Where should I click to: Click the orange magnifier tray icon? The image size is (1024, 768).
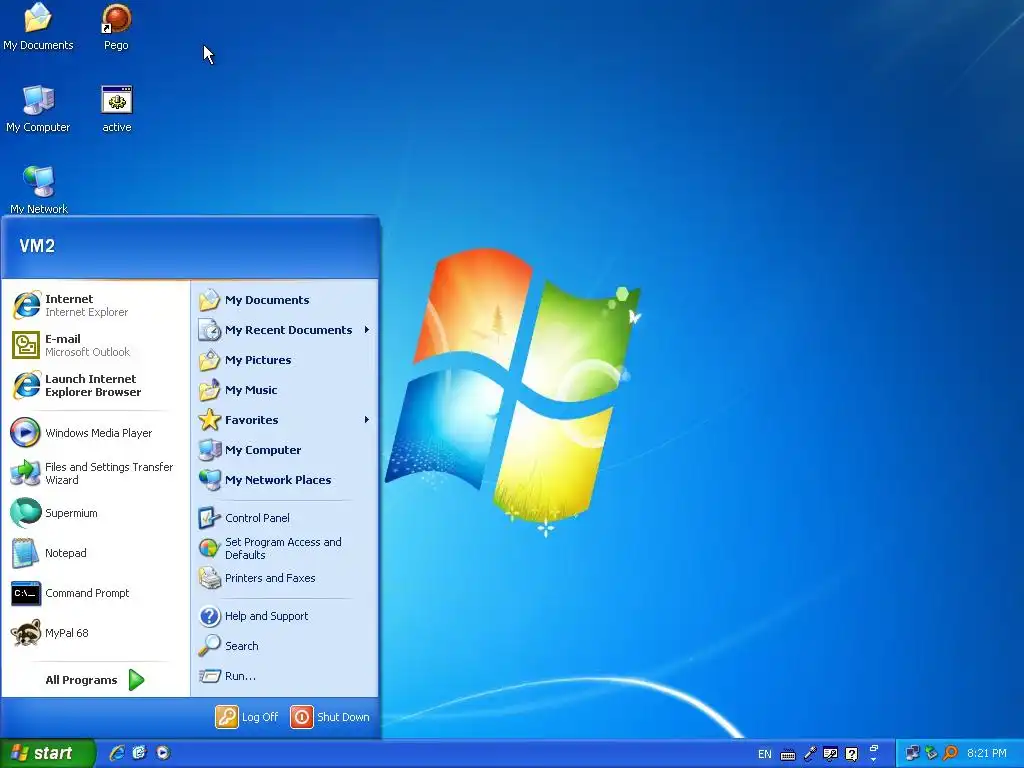pyautogui.click(x=950, y=754)
